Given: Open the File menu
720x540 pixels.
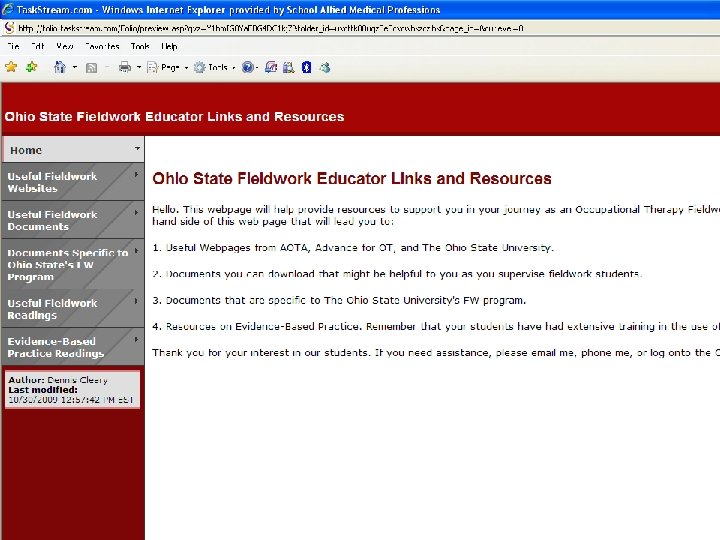Looking at the screenshot, I should tap(13, 46).
